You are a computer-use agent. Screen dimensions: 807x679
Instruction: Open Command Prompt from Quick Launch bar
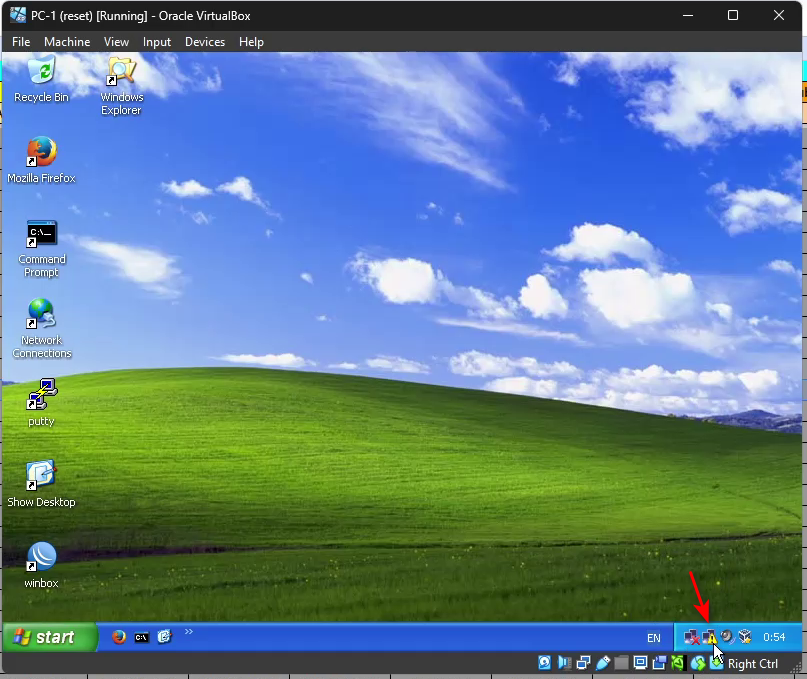pos(142,637)
